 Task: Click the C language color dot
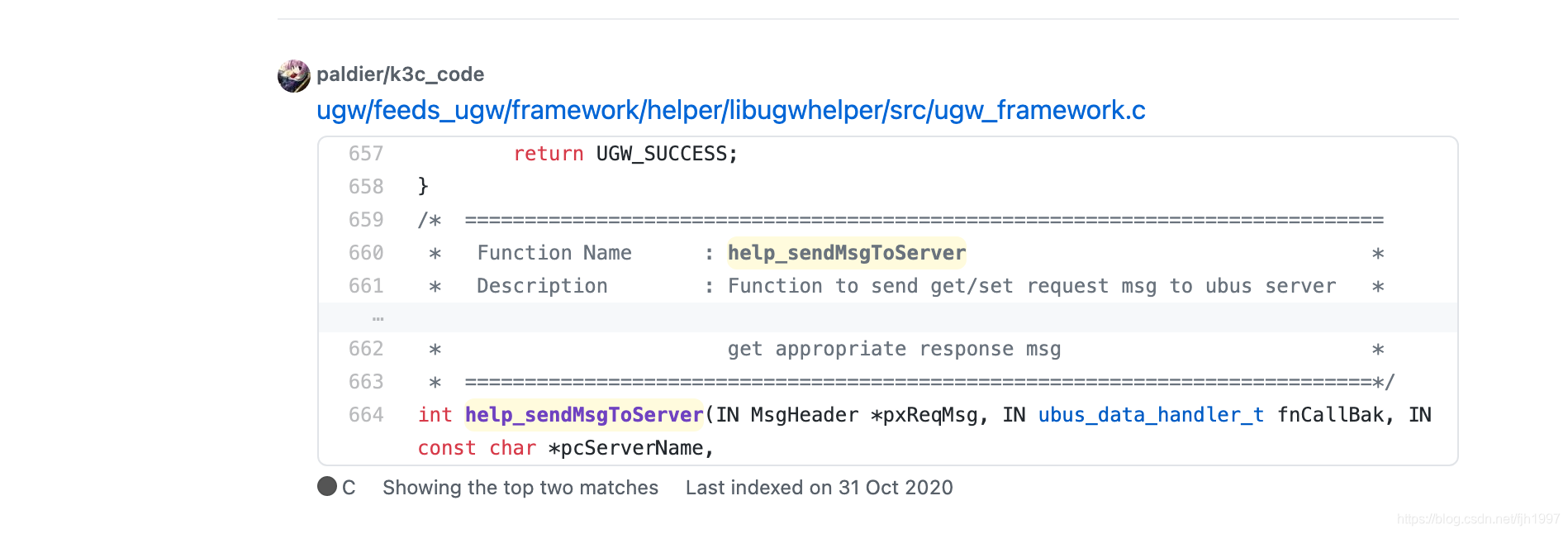pyautogui.click(x=327, y=486)
